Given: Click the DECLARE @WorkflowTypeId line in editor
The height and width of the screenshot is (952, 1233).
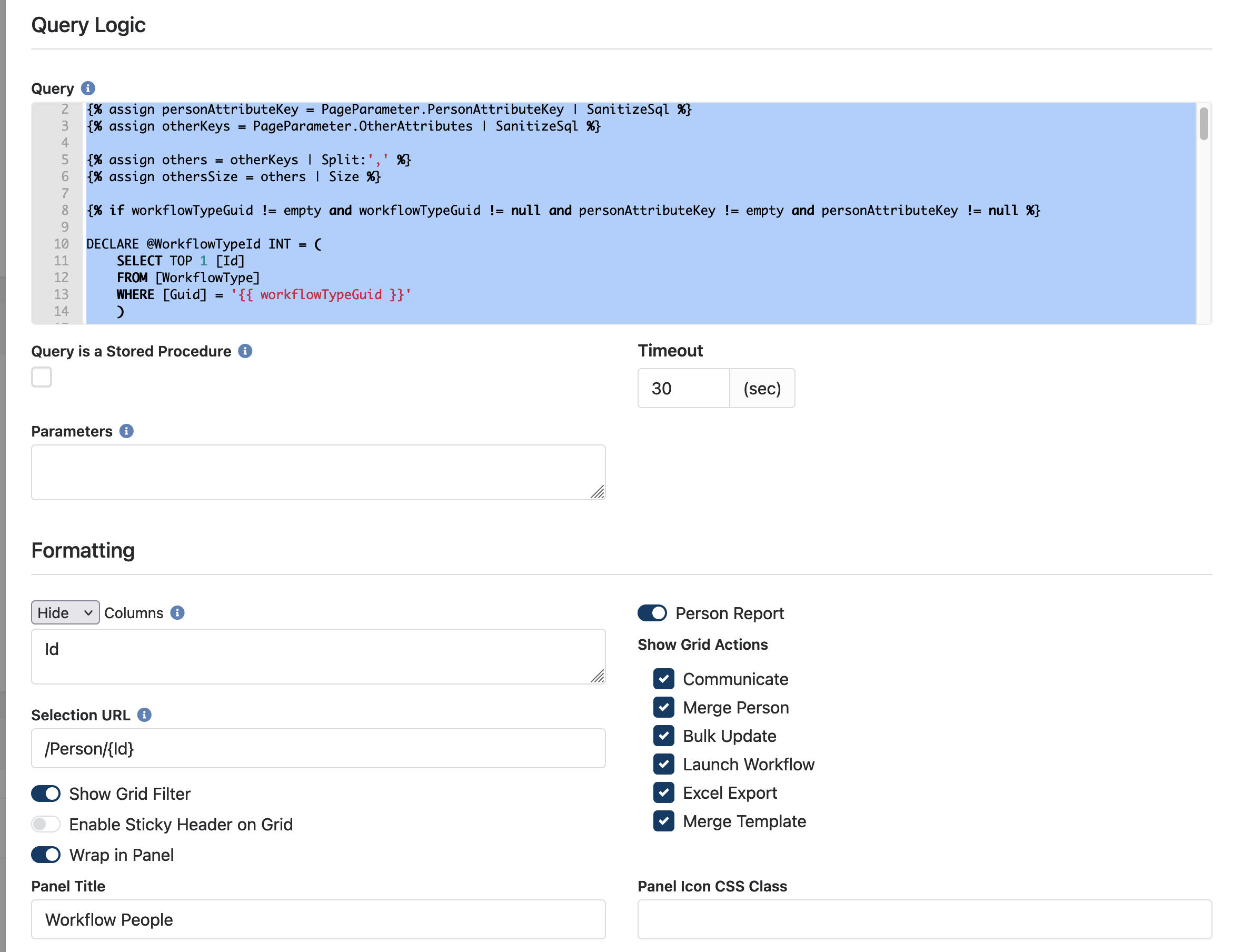Looking at the screenshot, I should tap(204, 244).
